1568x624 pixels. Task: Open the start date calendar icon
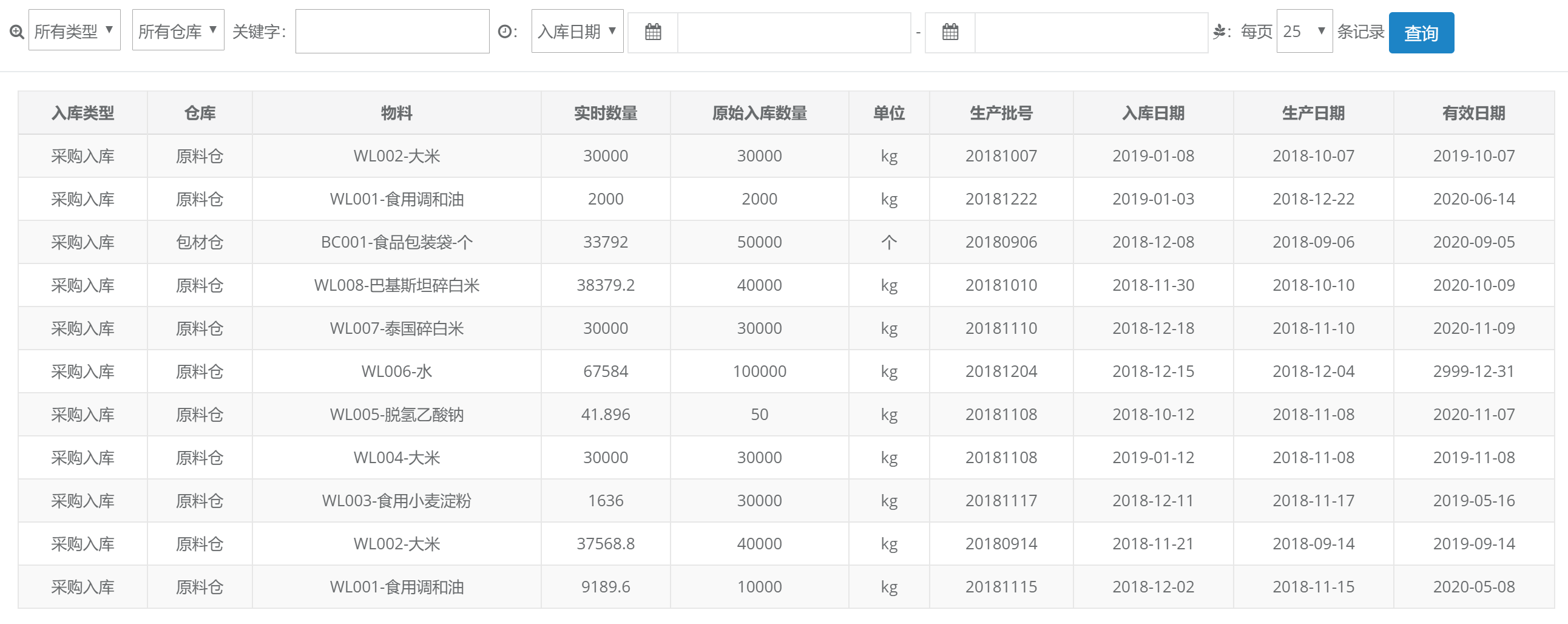pos(652,32)
